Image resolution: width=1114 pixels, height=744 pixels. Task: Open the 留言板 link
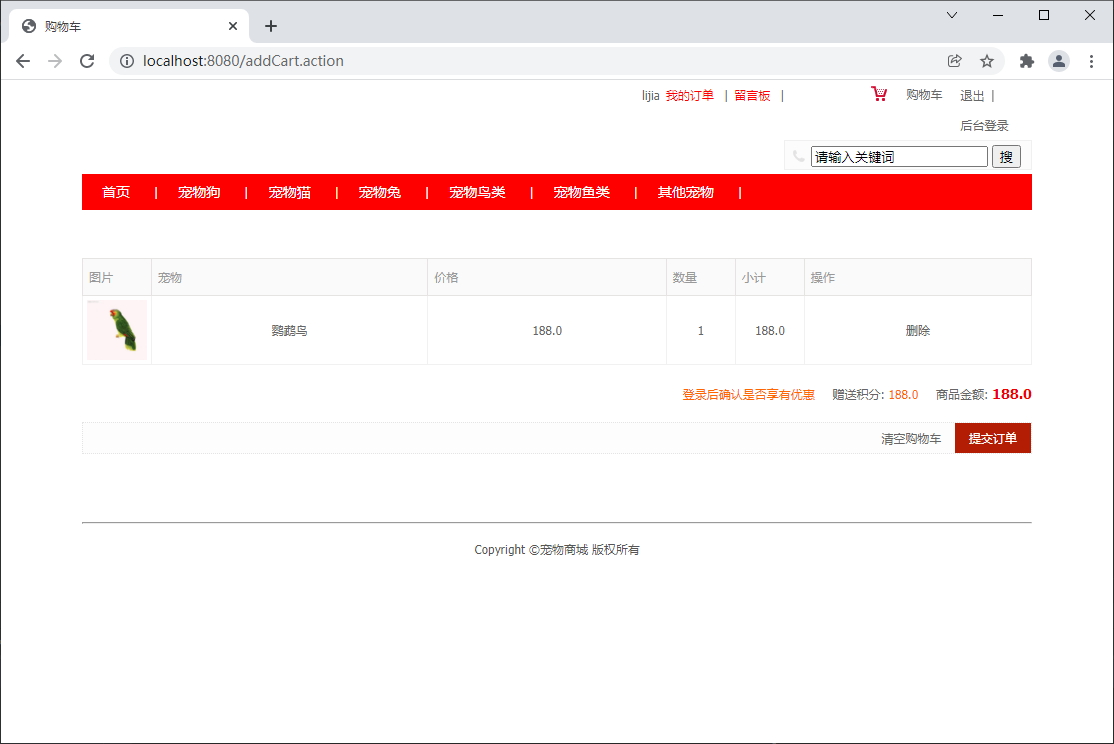coord(752,95)
